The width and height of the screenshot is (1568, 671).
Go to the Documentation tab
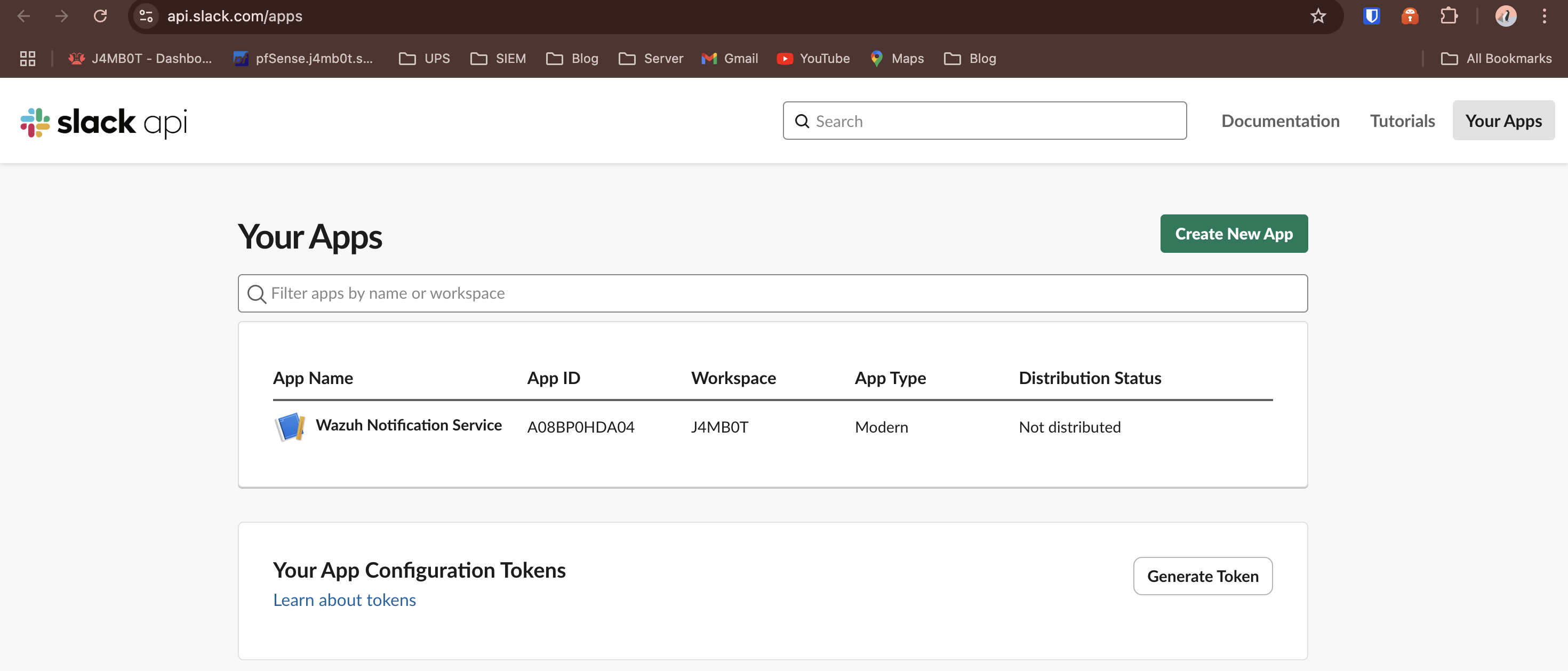1280,121
